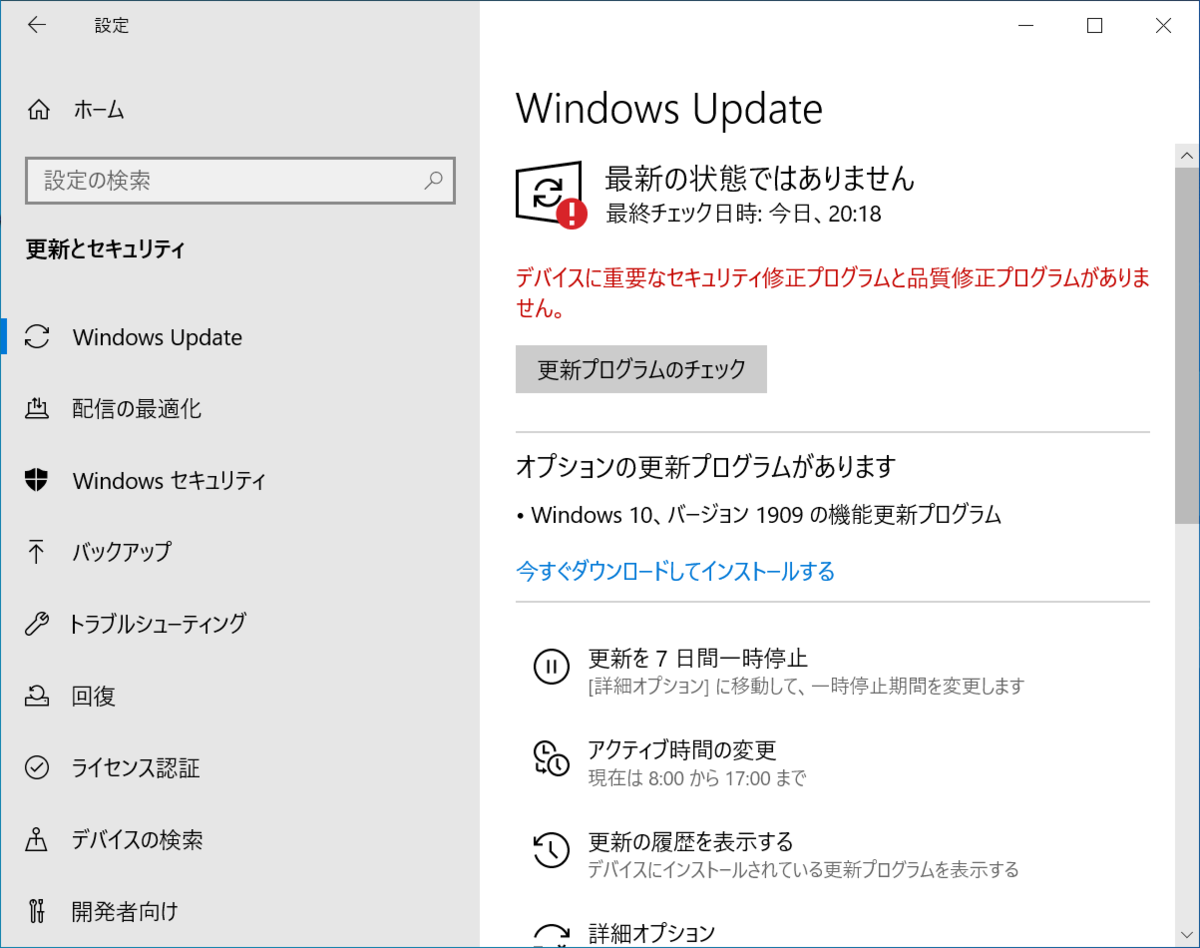Click the トラブルシューティング wrench icon

(x=37, y=624)
